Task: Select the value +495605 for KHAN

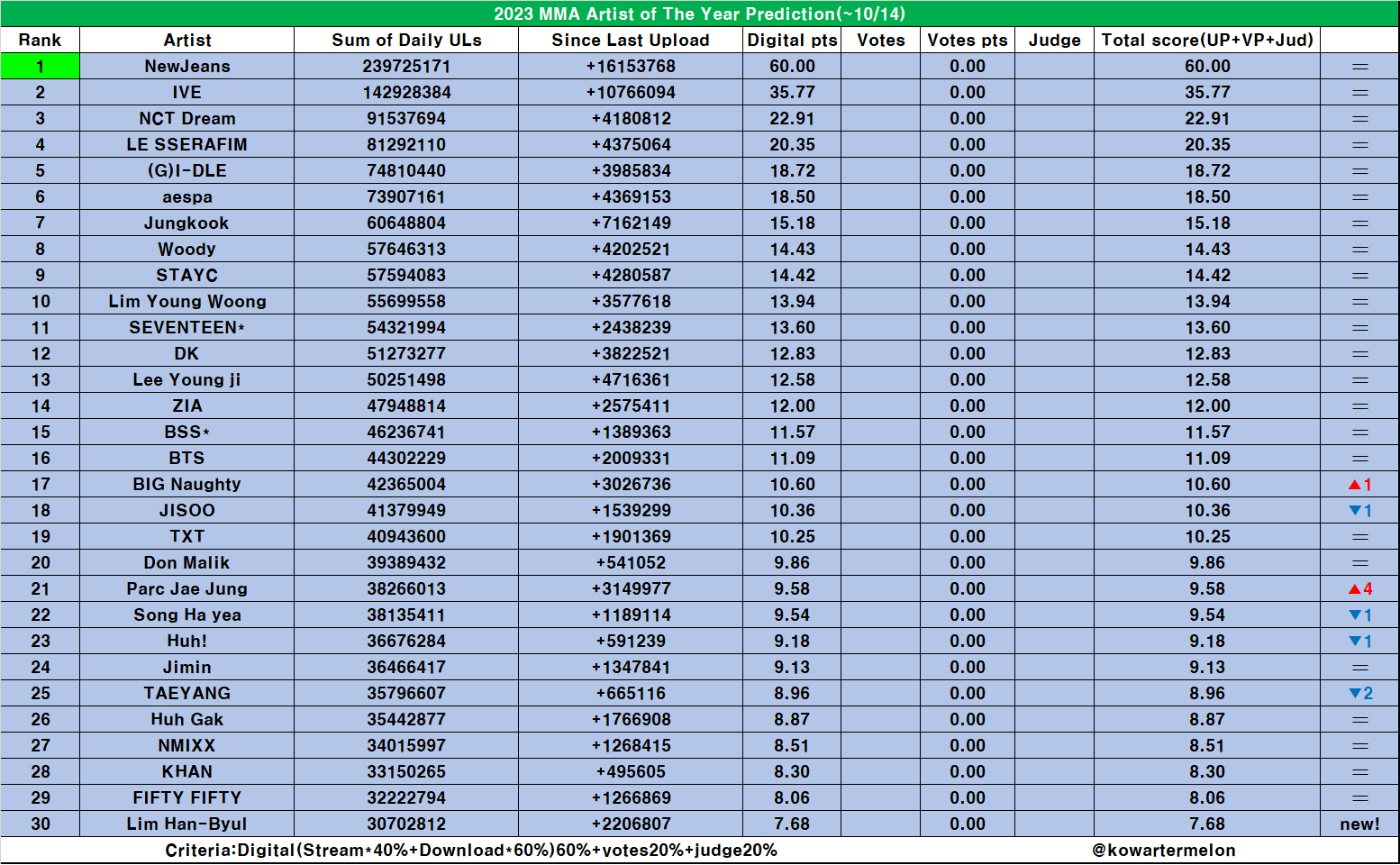Action: (x=631, y=772)
